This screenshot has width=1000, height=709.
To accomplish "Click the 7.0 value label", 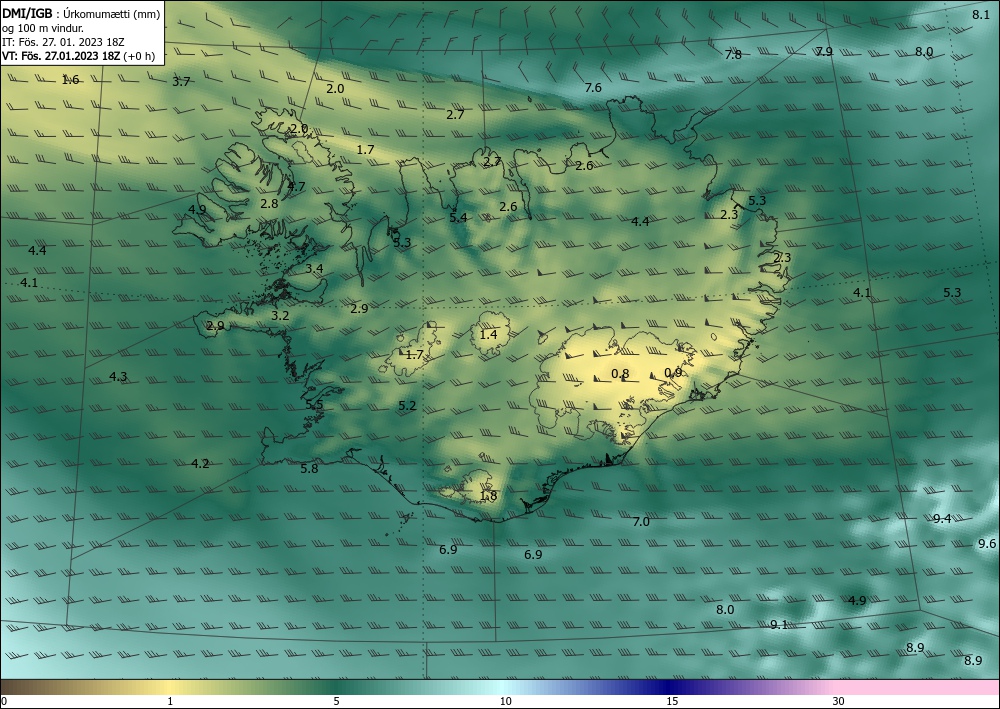I will point(641,522).
